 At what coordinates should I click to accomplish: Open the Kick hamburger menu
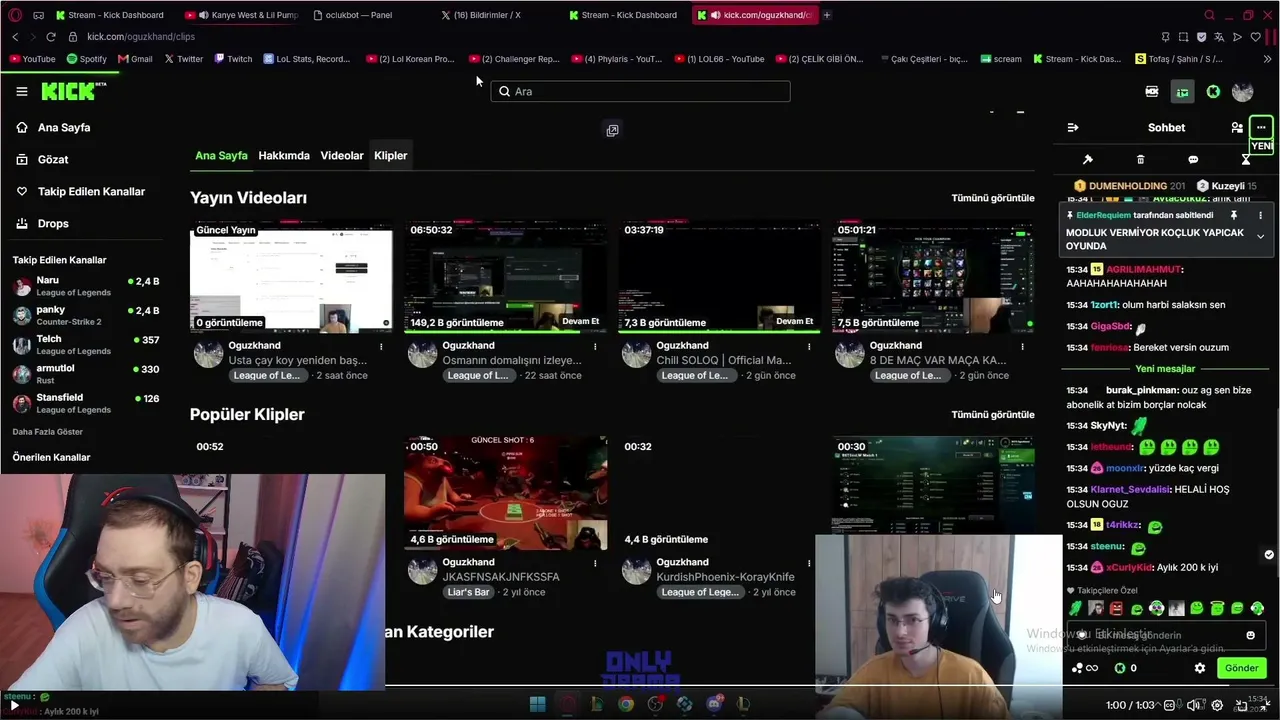click(x=22, y=91)
